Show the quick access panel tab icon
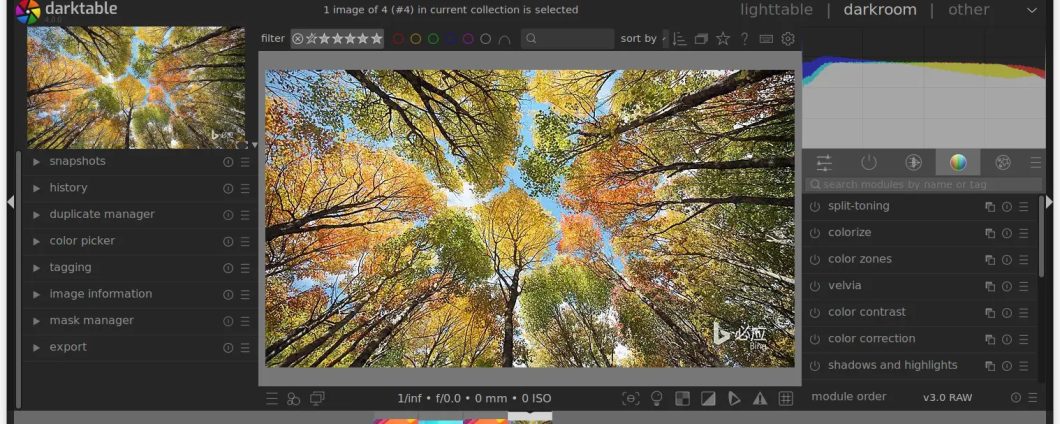Image resolution: width=1060 pixels, height=424 pixels. pos(824,162)
